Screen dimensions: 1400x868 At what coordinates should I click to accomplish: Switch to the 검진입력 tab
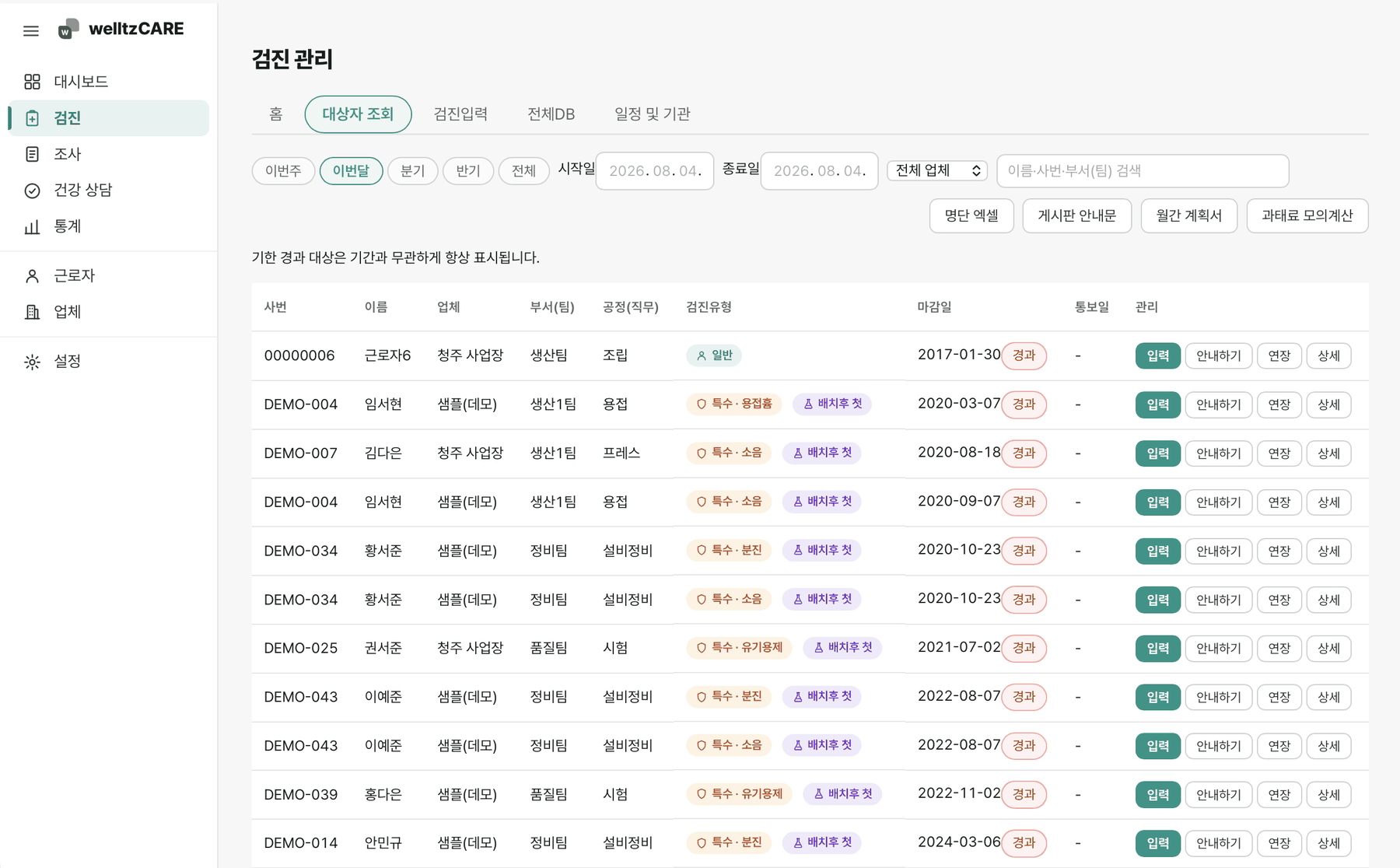(460, 114)
